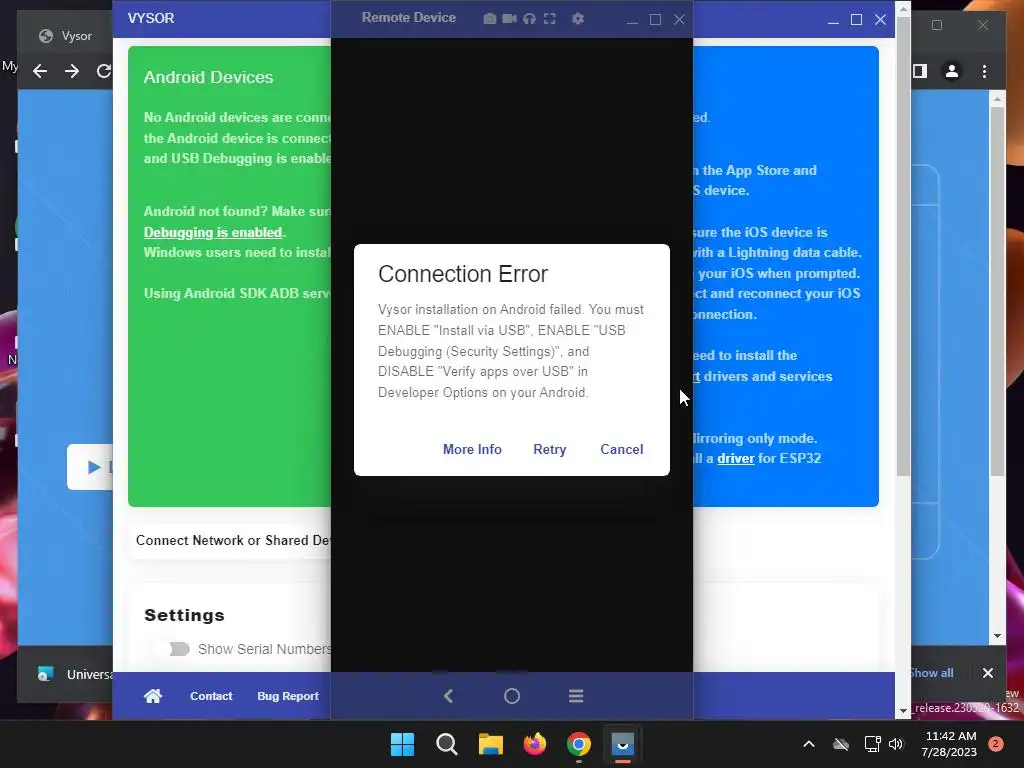This screenshot has height=768, width=1024.
Task: Close the Remote Device window
Action: pyautogui.click(x=679, y=20)
